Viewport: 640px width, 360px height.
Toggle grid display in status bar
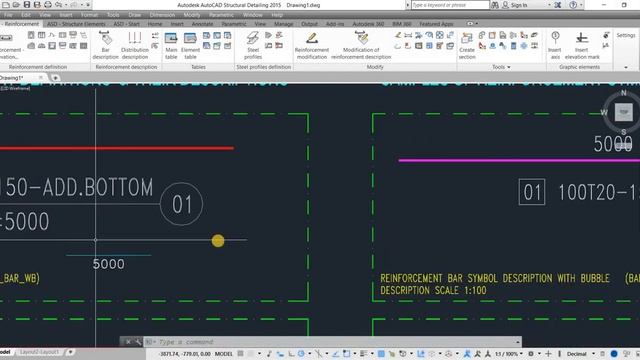(240, 353)
